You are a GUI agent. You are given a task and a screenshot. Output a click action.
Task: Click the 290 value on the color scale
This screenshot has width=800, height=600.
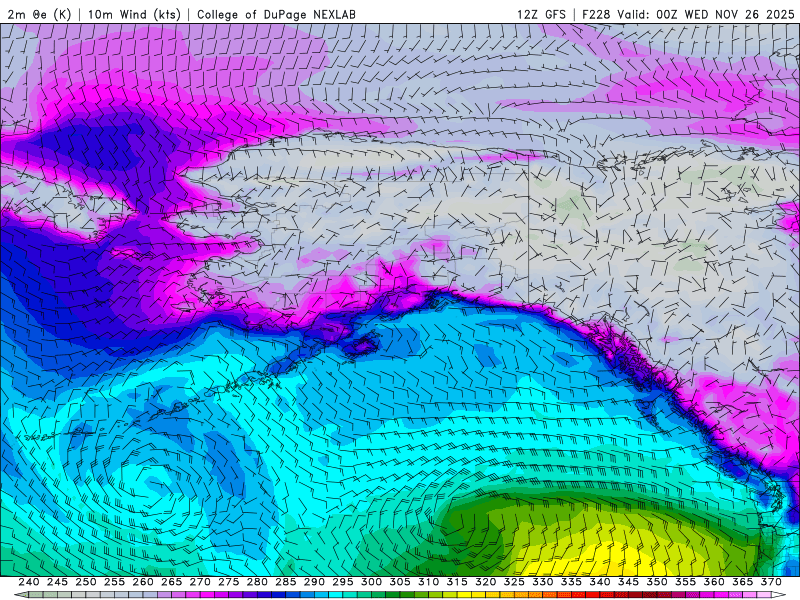pos(314,582)
